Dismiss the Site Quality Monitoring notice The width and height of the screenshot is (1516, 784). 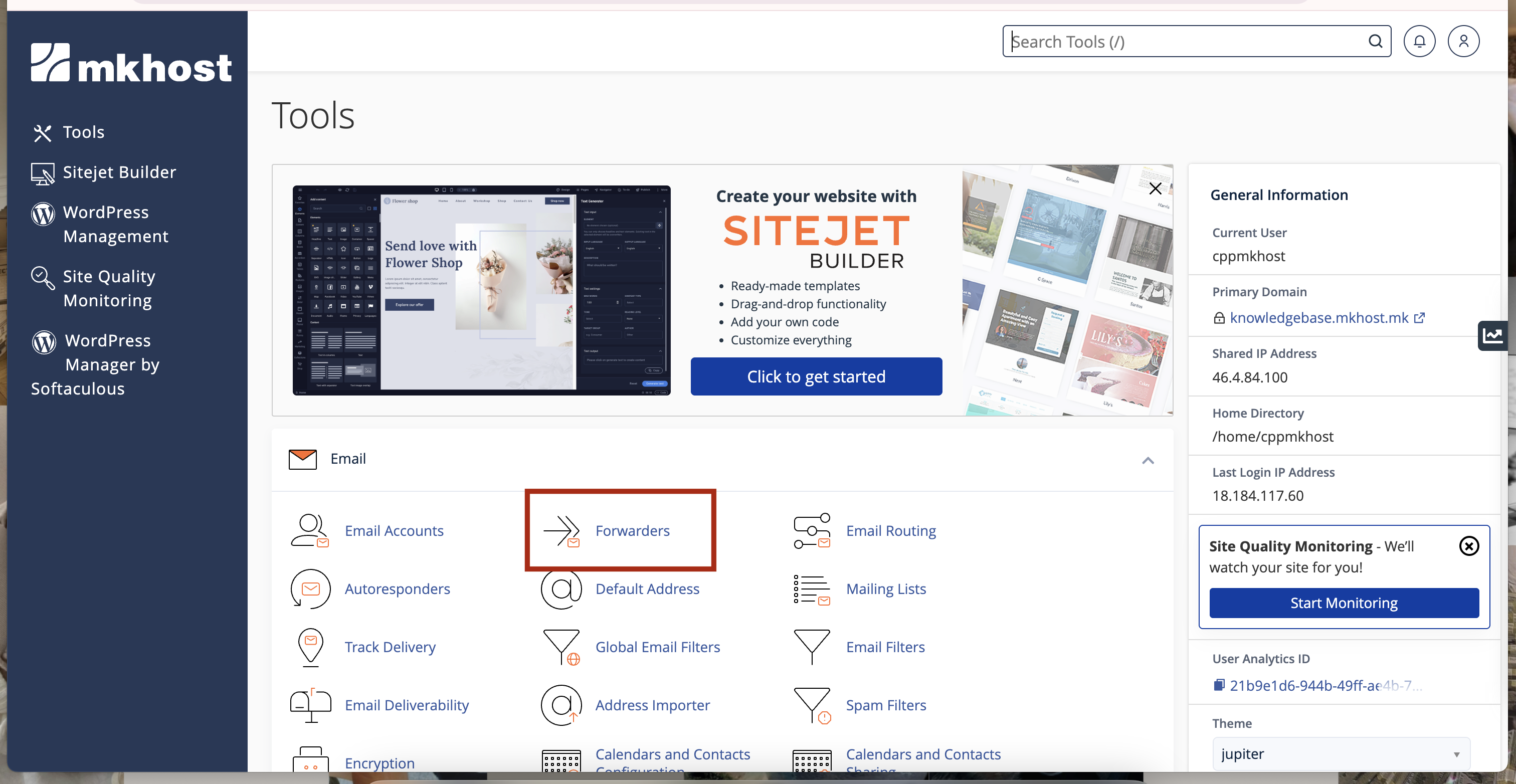1469,545
